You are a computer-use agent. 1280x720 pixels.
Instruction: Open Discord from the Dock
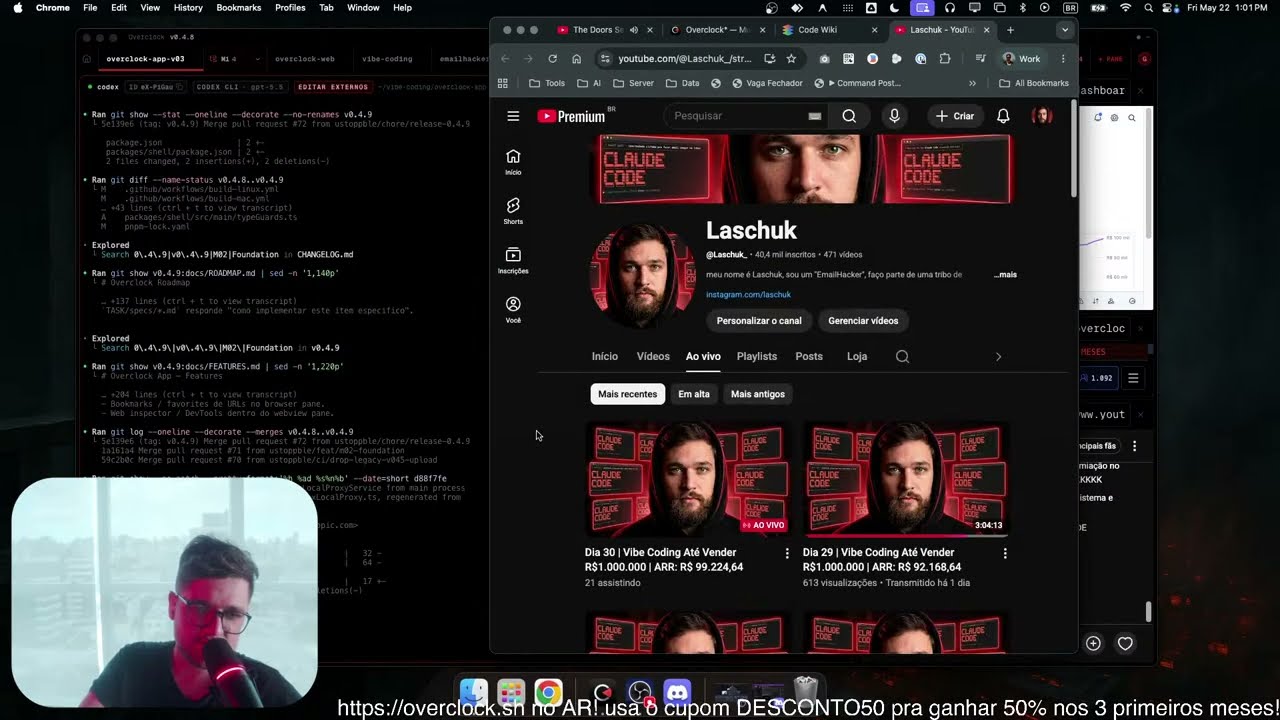pos(677,692)
